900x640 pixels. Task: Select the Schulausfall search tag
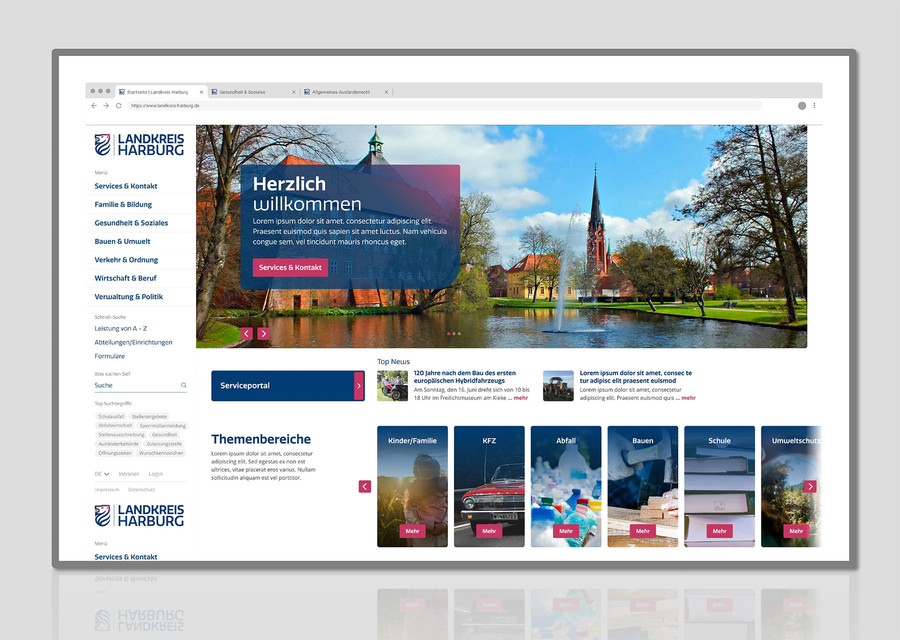111,417
